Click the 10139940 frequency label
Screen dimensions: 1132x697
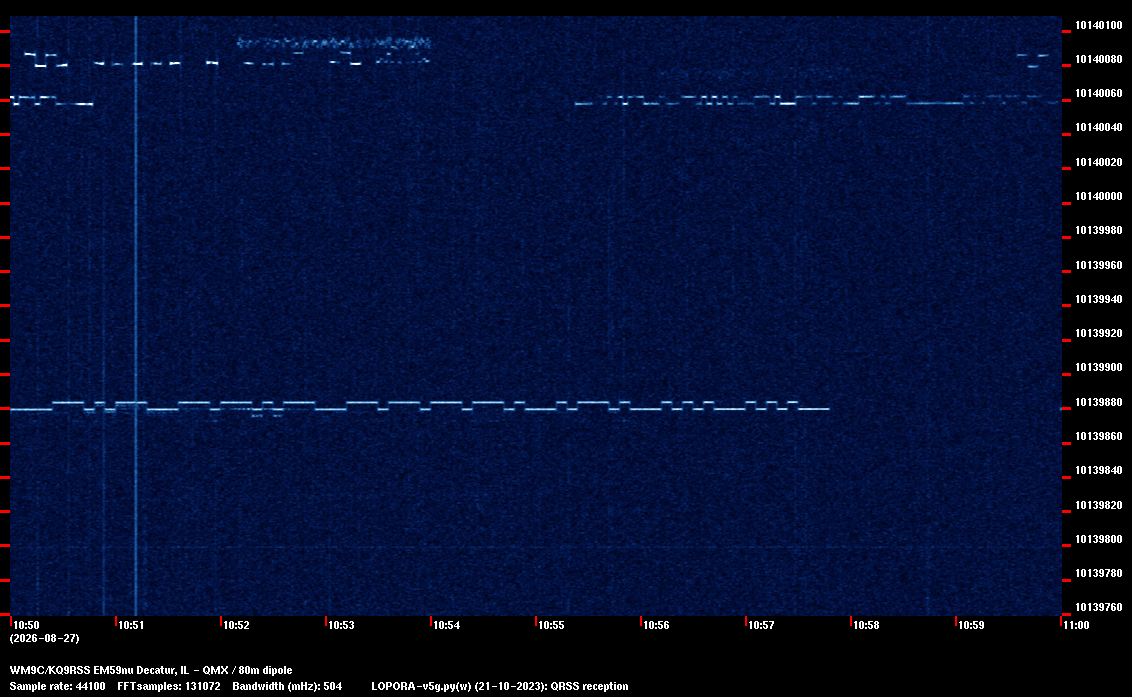[1099, 299]
